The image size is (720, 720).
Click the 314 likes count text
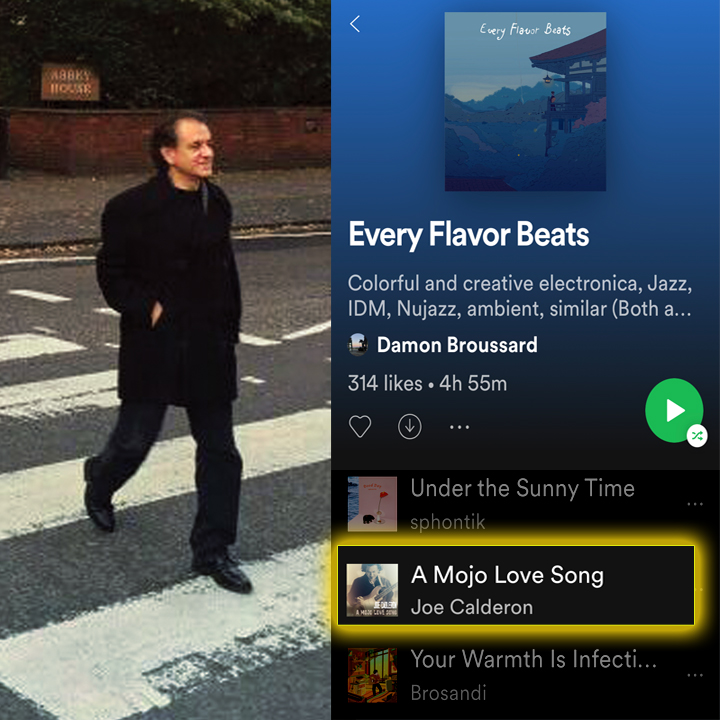tap(385, 383)
